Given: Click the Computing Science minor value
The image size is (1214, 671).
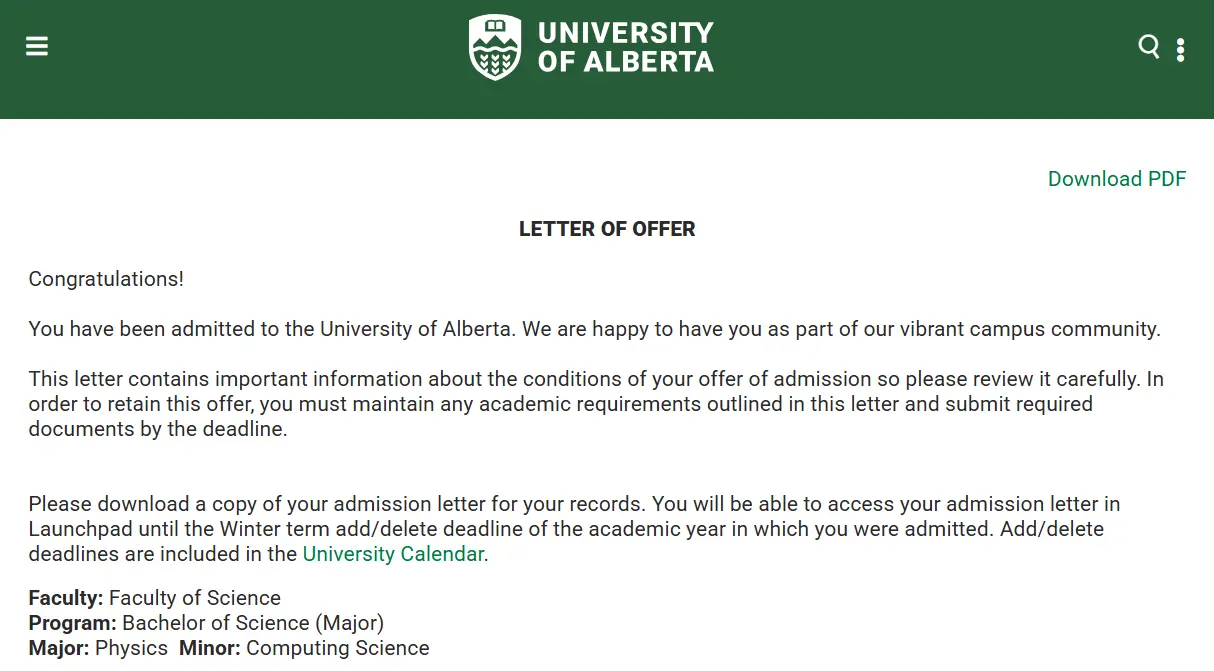Looking at the screenshot, I should pos(338,648).
